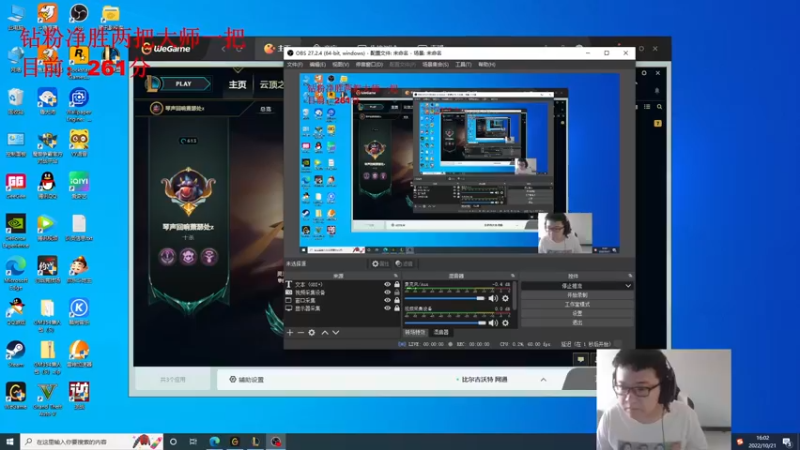Move source up with up arrow
Image resolution: width=800 pixels, height=450 pixels.
click(x=325, y=333)
